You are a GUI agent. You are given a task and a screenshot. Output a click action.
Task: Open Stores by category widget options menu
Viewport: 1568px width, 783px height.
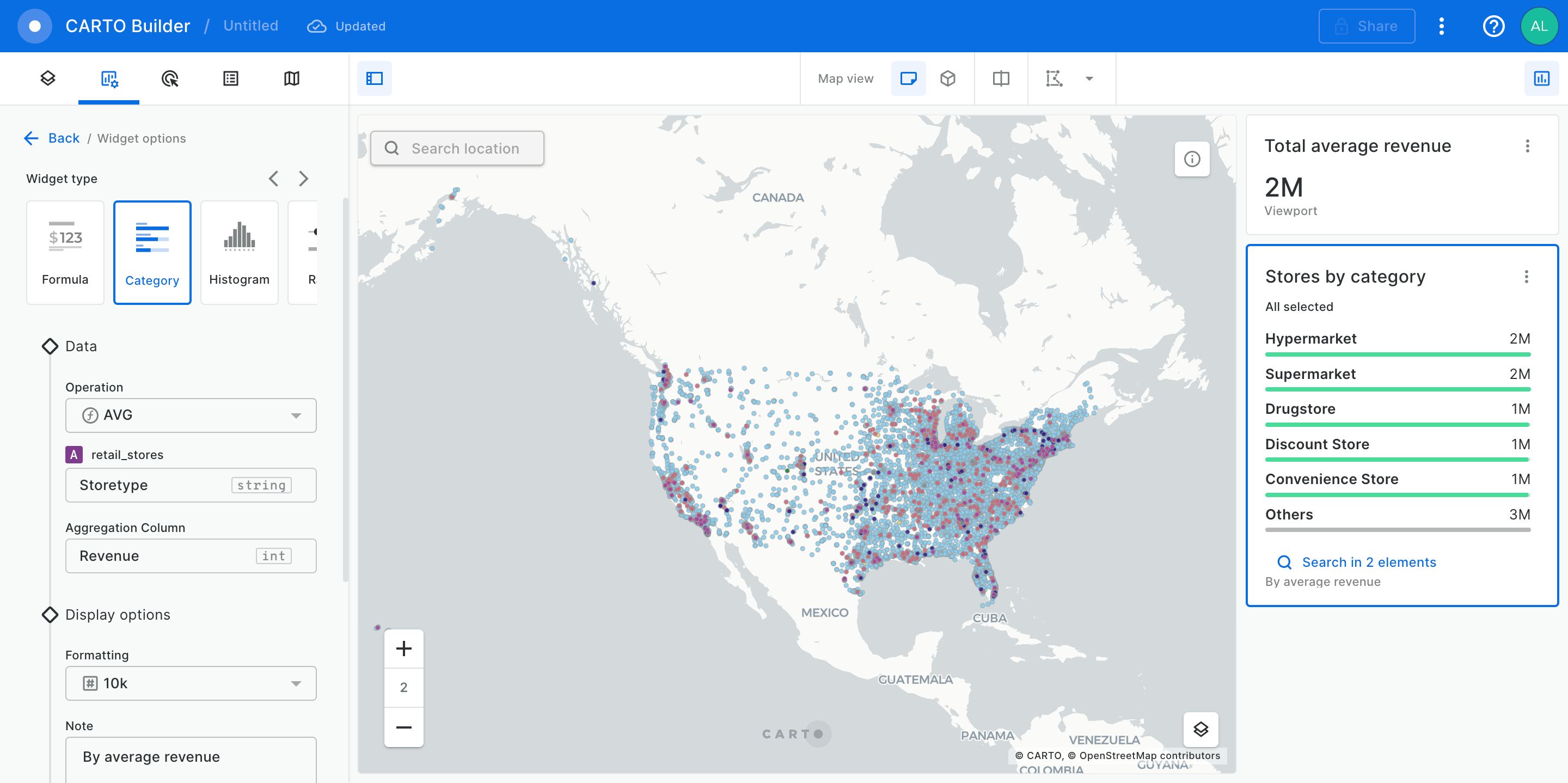point(1526,277)
